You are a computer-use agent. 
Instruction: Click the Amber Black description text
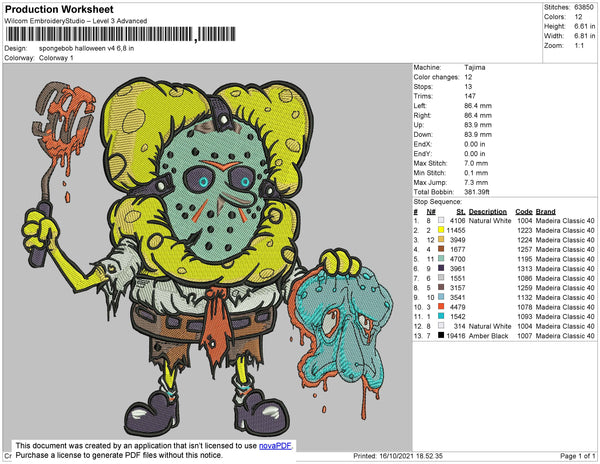[489, 335]
